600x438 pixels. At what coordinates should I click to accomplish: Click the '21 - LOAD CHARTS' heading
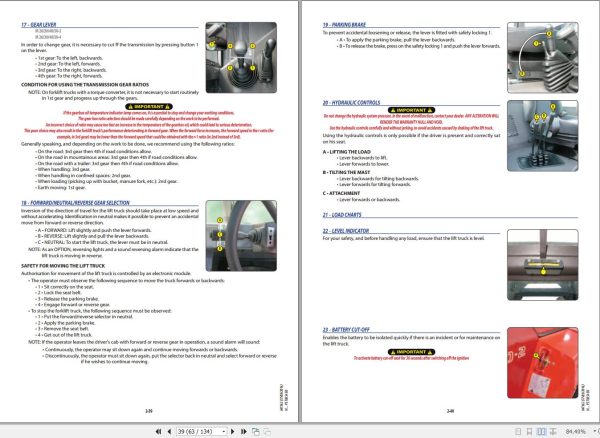(342, 215)
